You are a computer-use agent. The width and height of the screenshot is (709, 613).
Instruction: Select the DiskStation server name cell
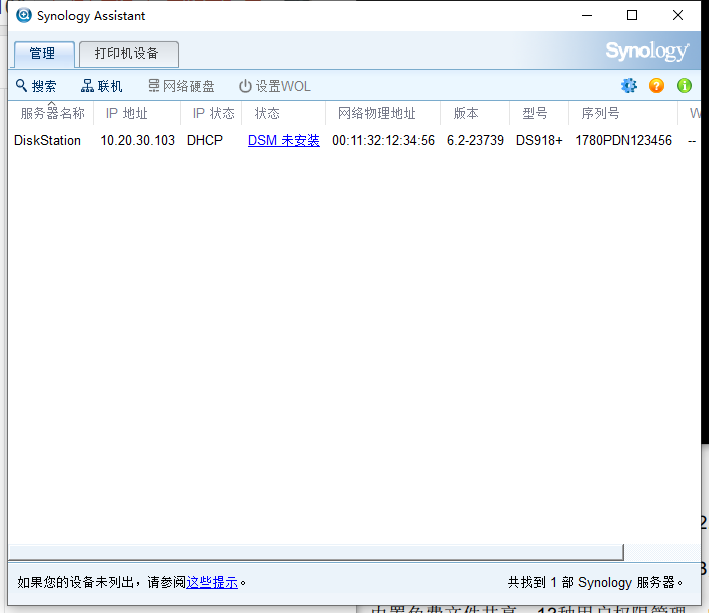(47, 141)
